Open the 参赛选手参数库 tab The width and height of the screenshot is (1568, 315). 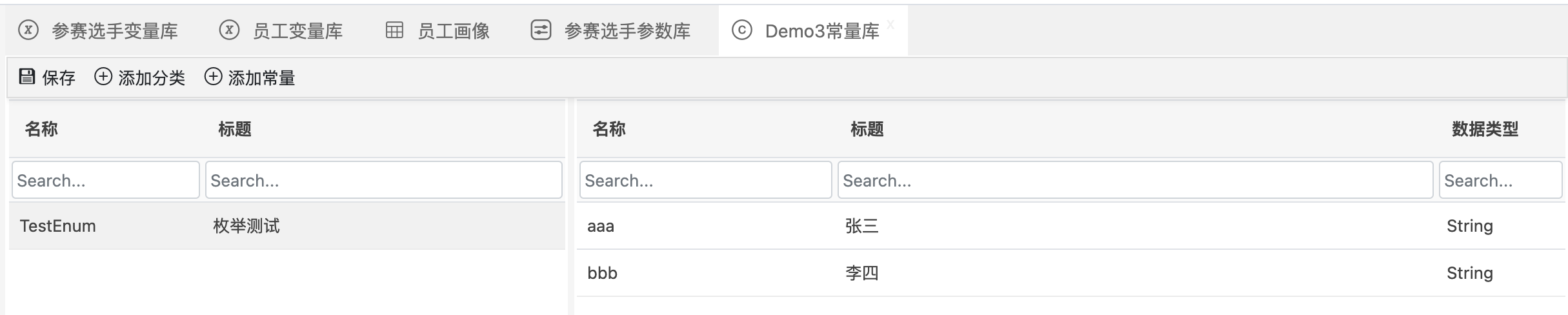pos(627,31)
